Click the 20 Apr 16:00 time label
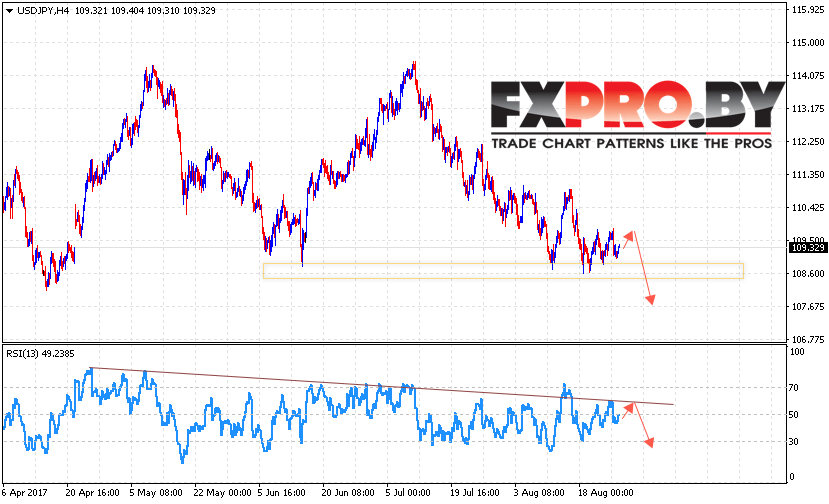The width and height of the screenshot is (829, 504). (x=93, y=493)
